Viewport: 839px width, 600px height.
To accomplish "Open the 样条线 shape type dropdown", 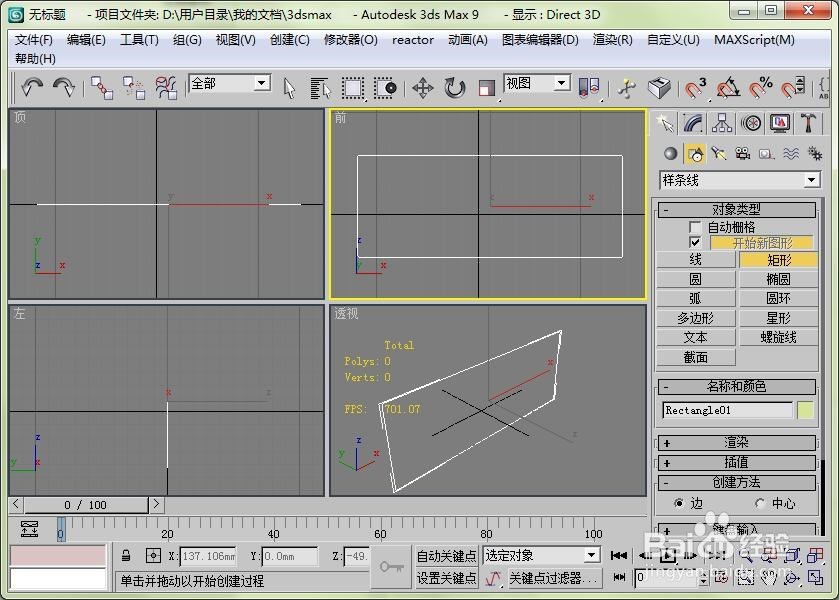I will [811, 180].
